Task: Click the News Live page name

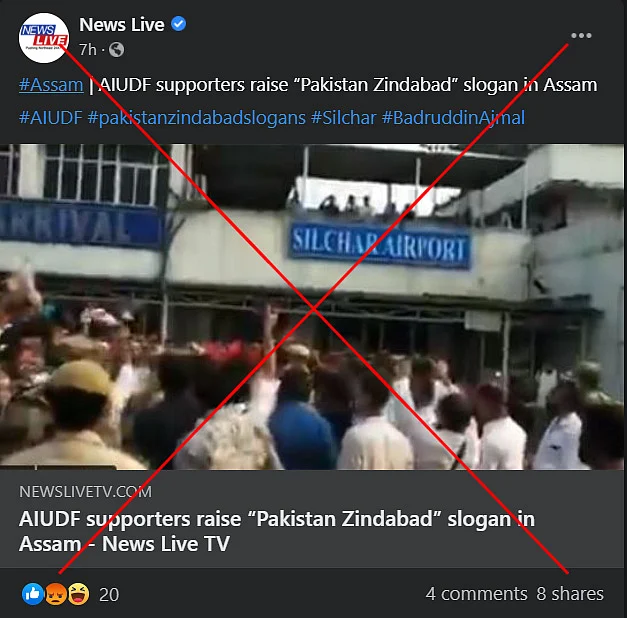Action: [x=122, y=25]
